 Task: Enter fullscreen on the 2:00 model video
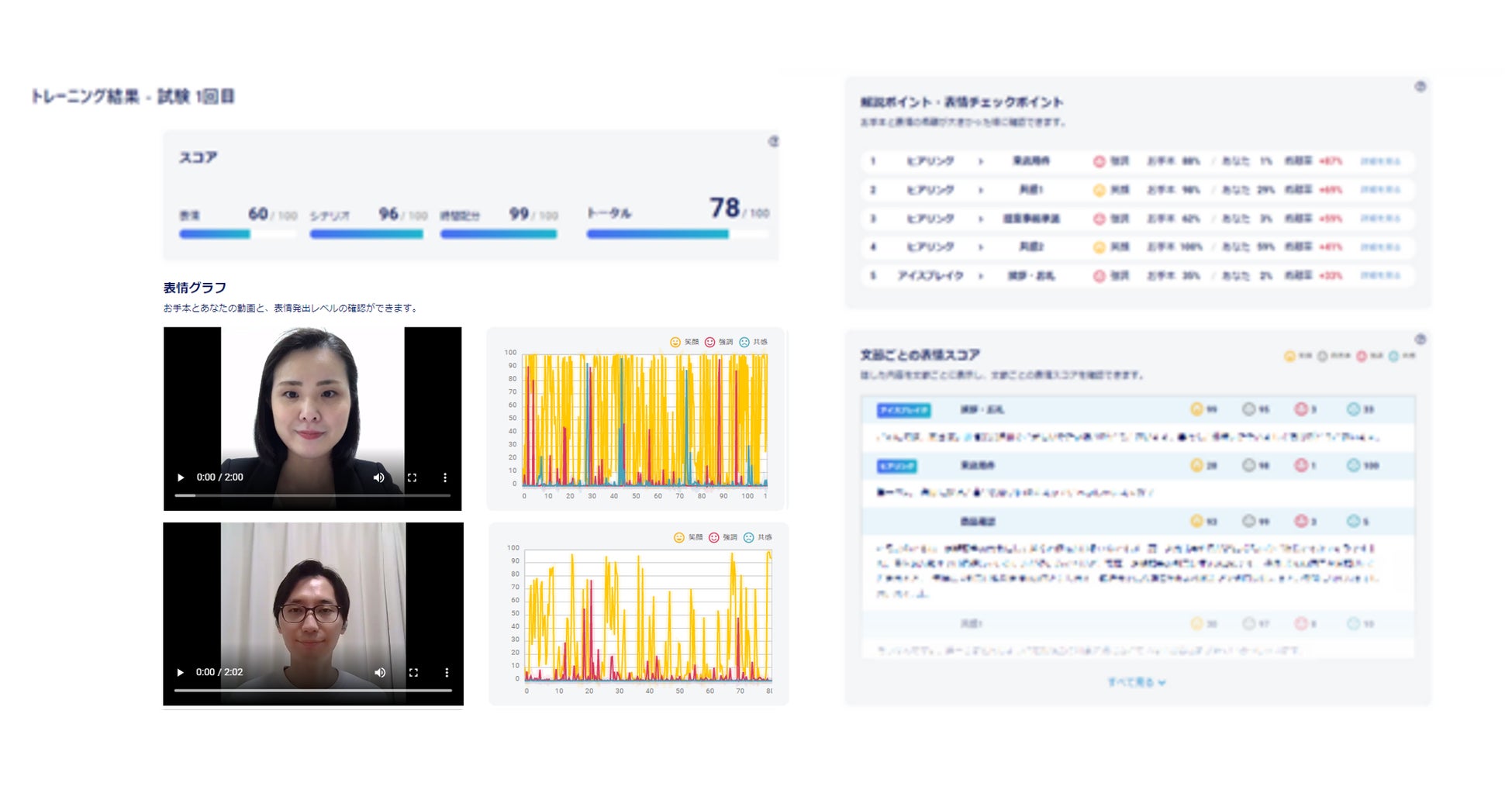point(413,478)
